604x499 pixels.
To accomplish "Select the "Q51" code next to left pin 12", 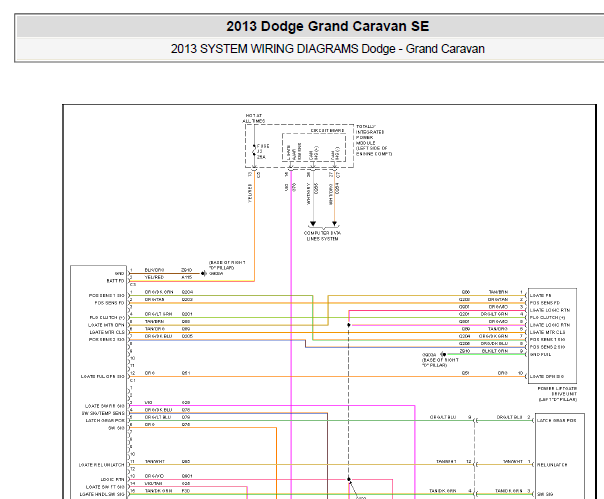I will pos(186,373).
